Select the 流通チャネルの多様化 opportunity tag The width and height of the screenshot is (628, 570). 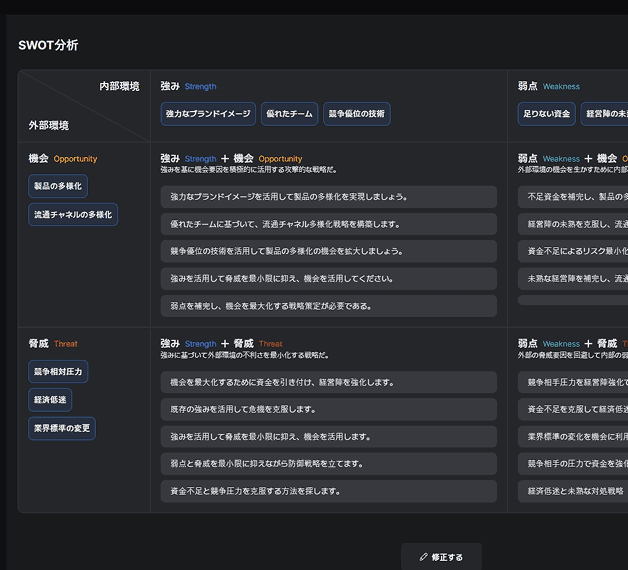(73, 215)
